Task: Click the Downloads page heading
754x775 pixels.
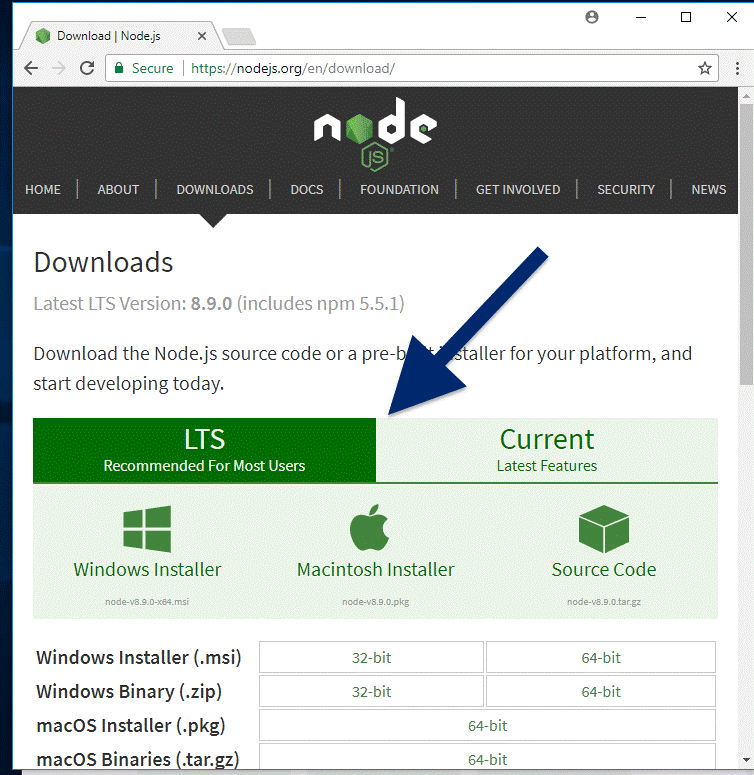Action: coord(103,262)
